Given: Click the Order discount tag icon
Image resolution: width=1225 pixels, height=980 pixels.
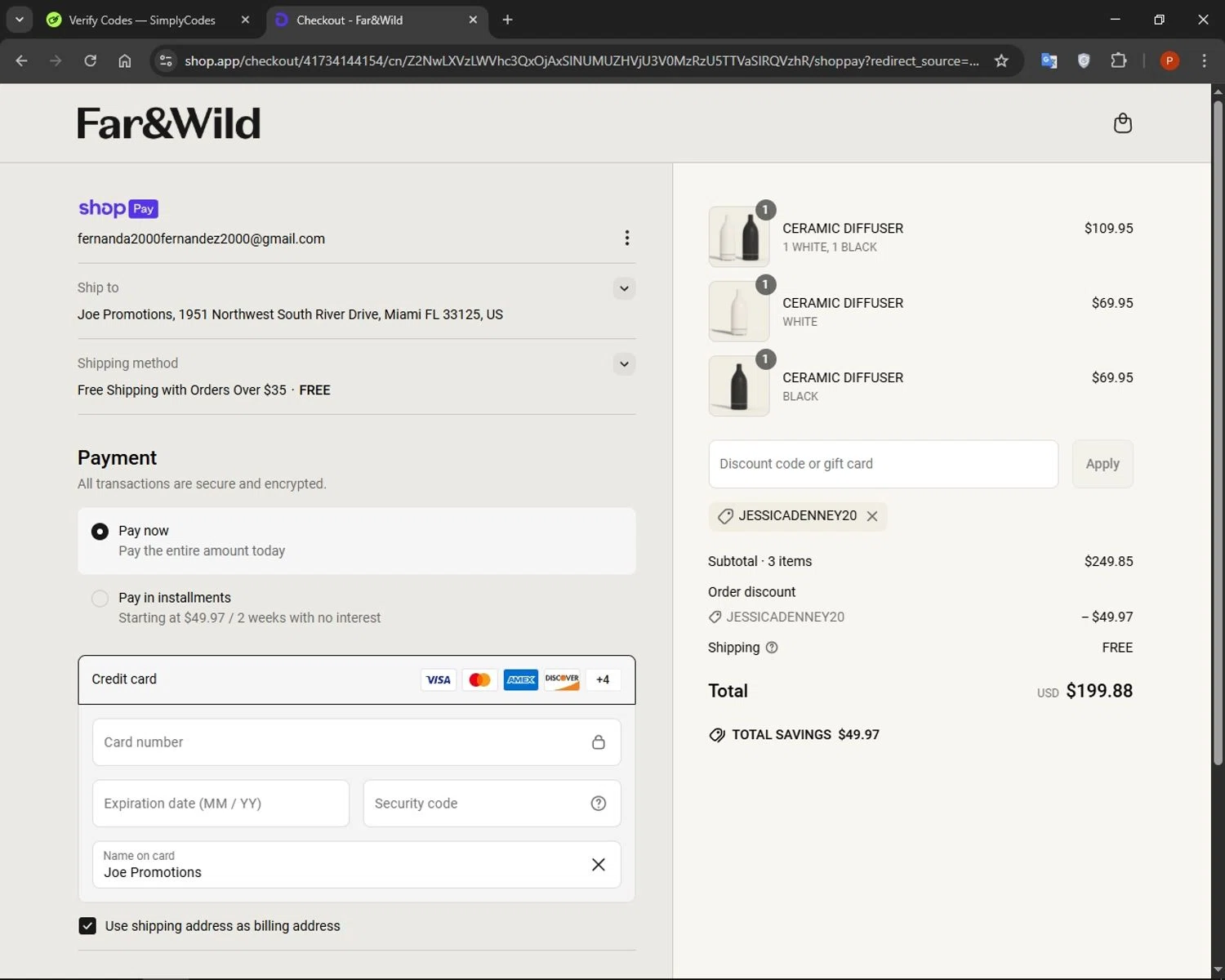Looking at the screenshot, I should coord(715,617).
